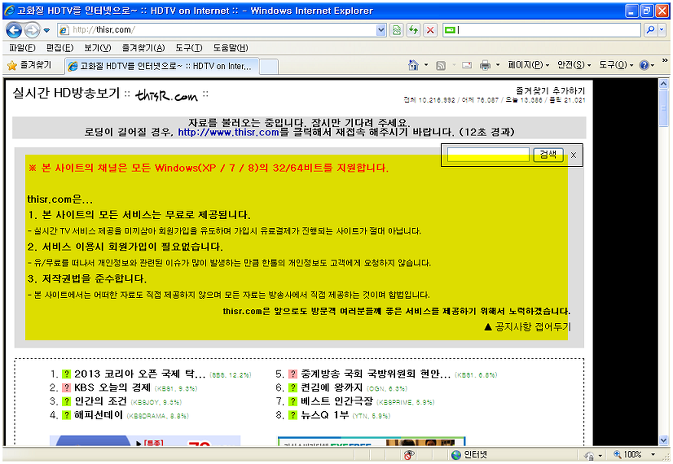Close the page search box with X

pyautogui.click(x=573, y=155)
